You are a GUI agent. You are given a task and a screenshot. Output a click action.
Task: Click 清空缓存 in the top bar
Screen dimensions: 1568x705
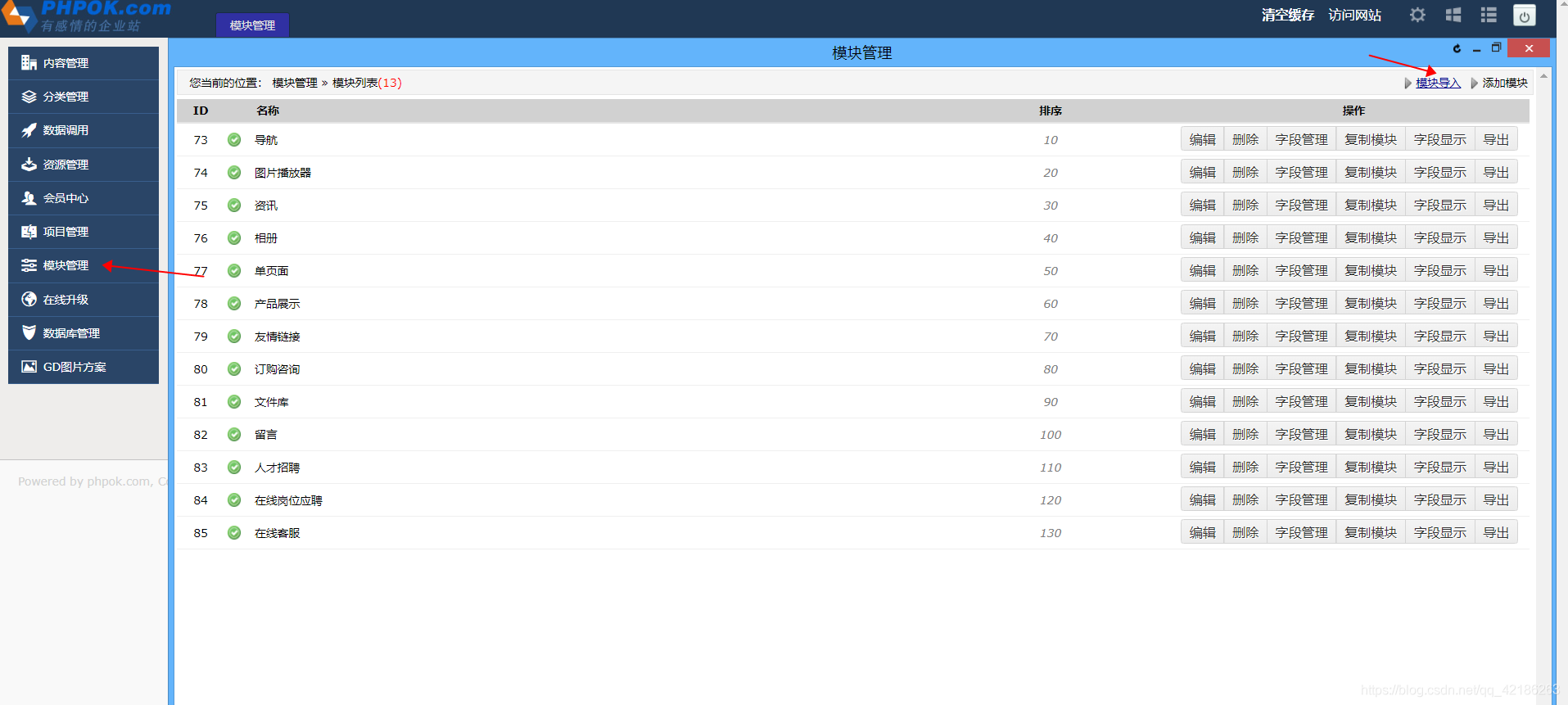(x=1287, y=15)
